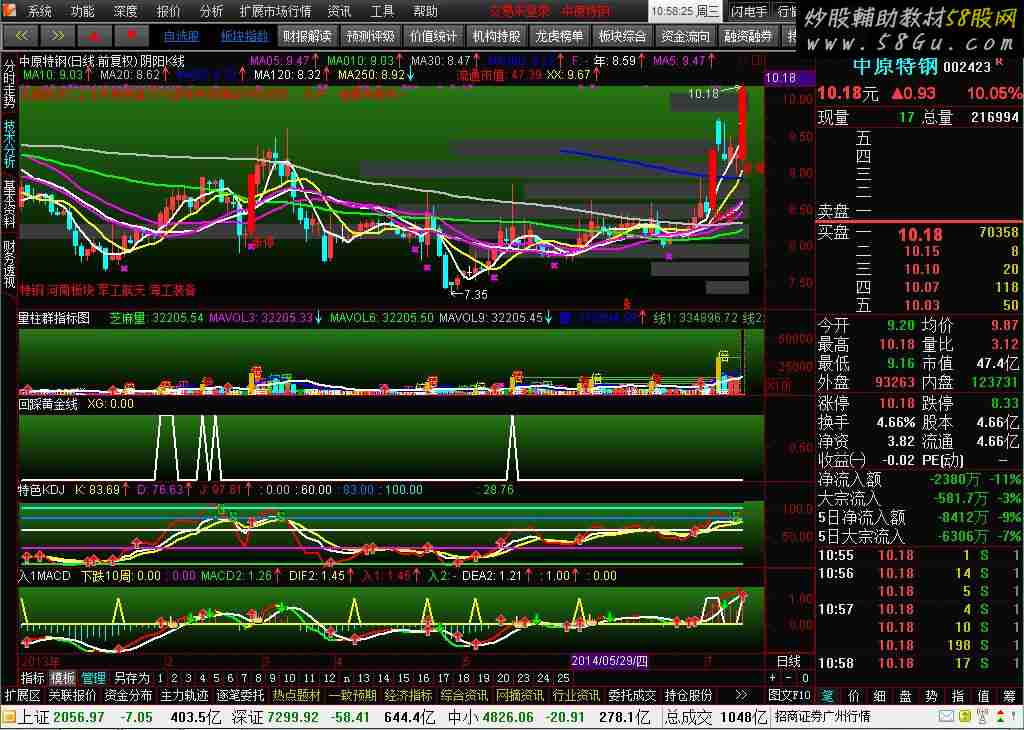
Task: Switch to the 分时走势 side tab
Action: 9,84
